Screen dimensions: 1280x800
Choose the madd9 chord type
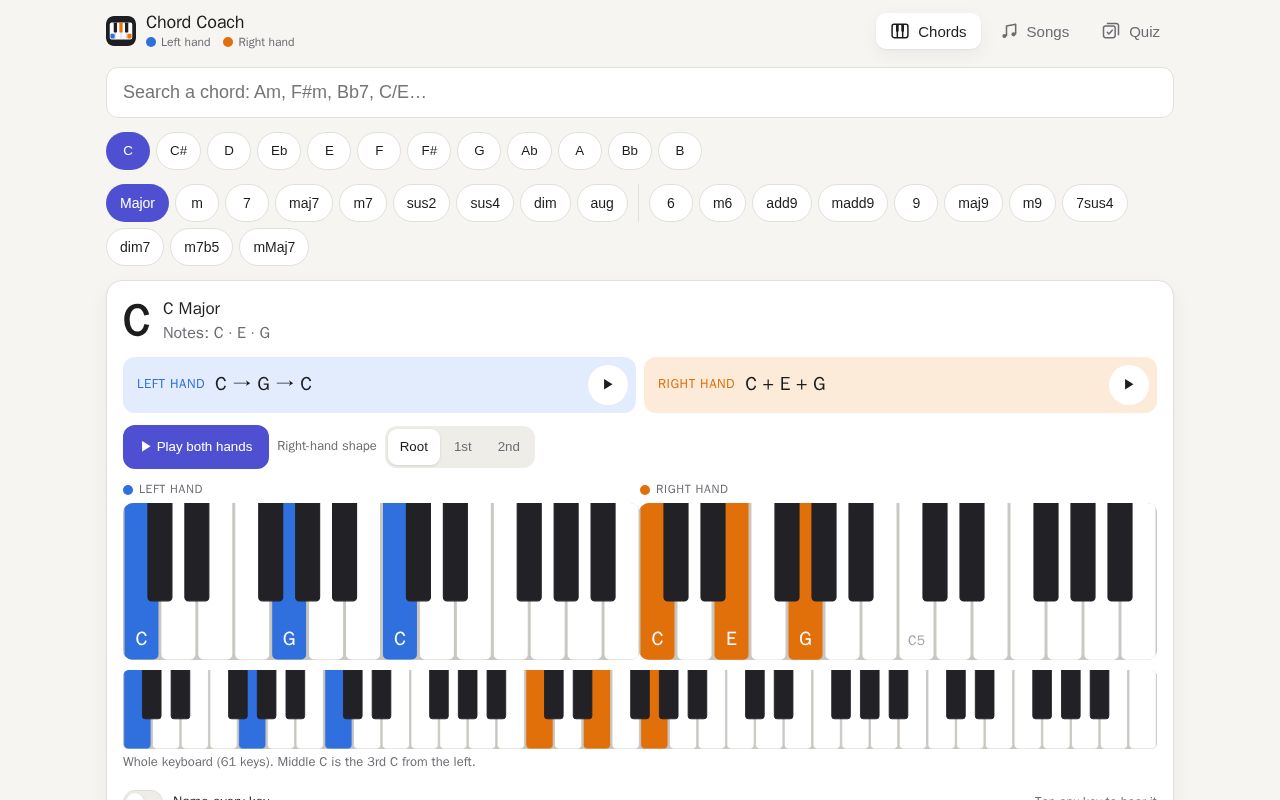pos(853,203)
